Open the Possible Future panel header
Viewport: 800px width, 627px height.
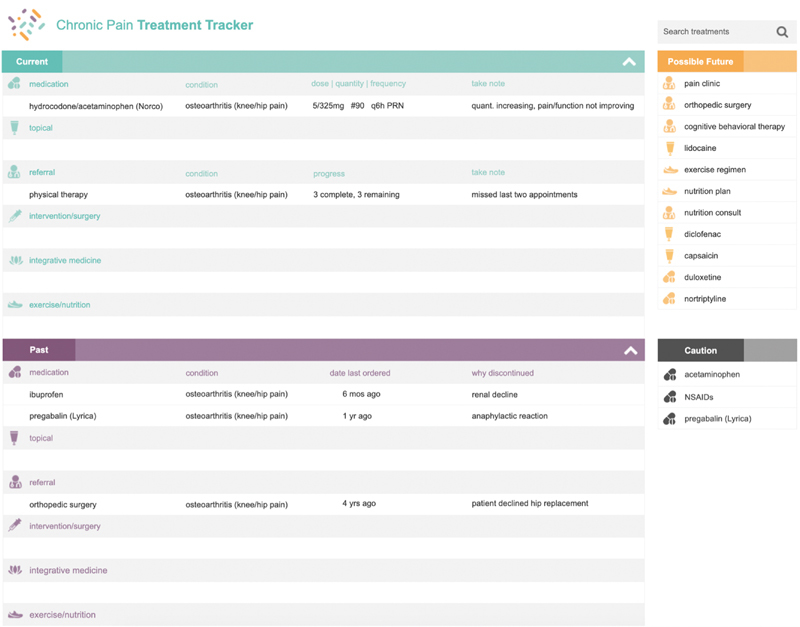pos(700,62)
